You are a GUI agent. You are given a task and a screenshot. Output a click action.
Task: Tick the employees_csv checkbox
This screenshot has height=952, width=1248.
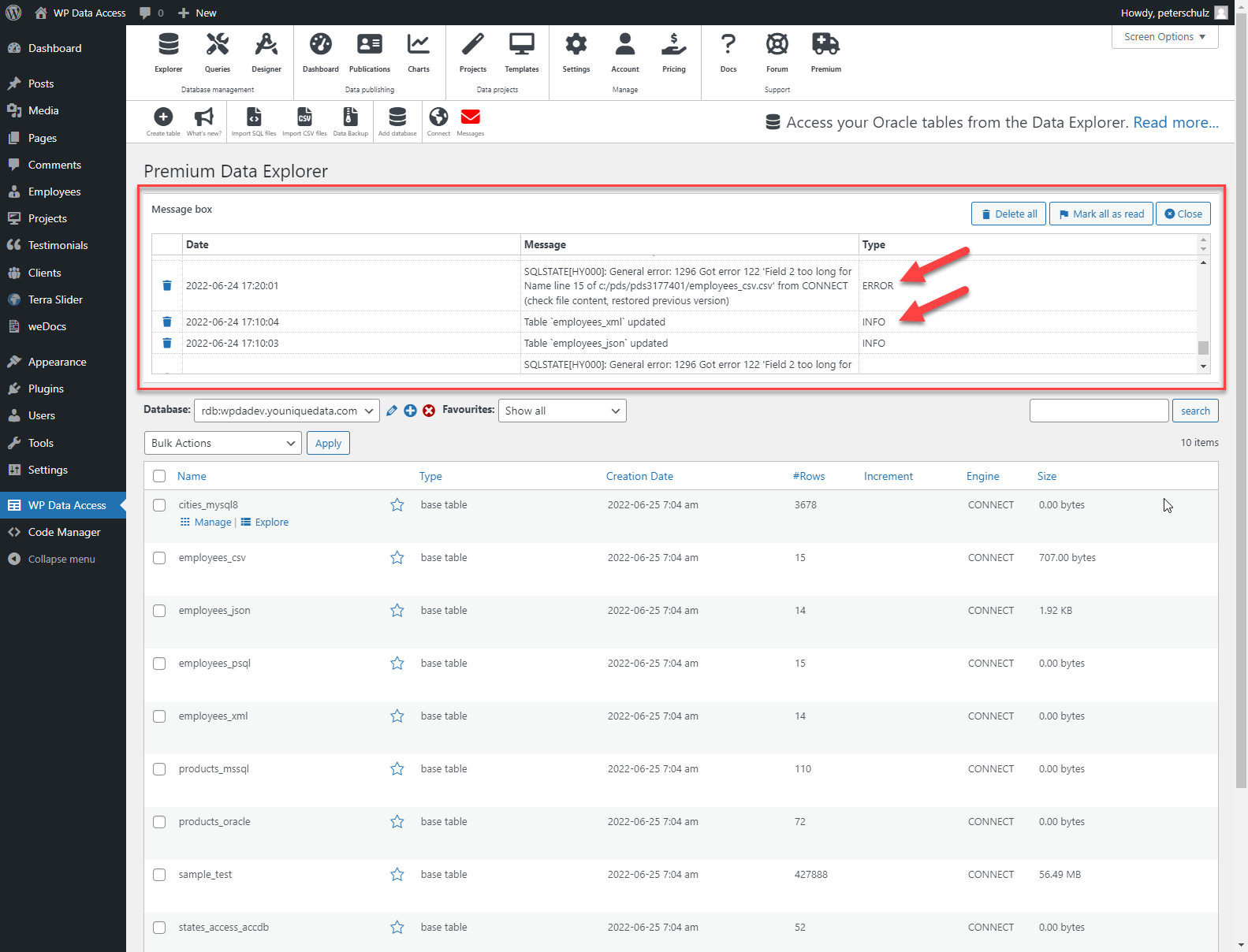159,558
